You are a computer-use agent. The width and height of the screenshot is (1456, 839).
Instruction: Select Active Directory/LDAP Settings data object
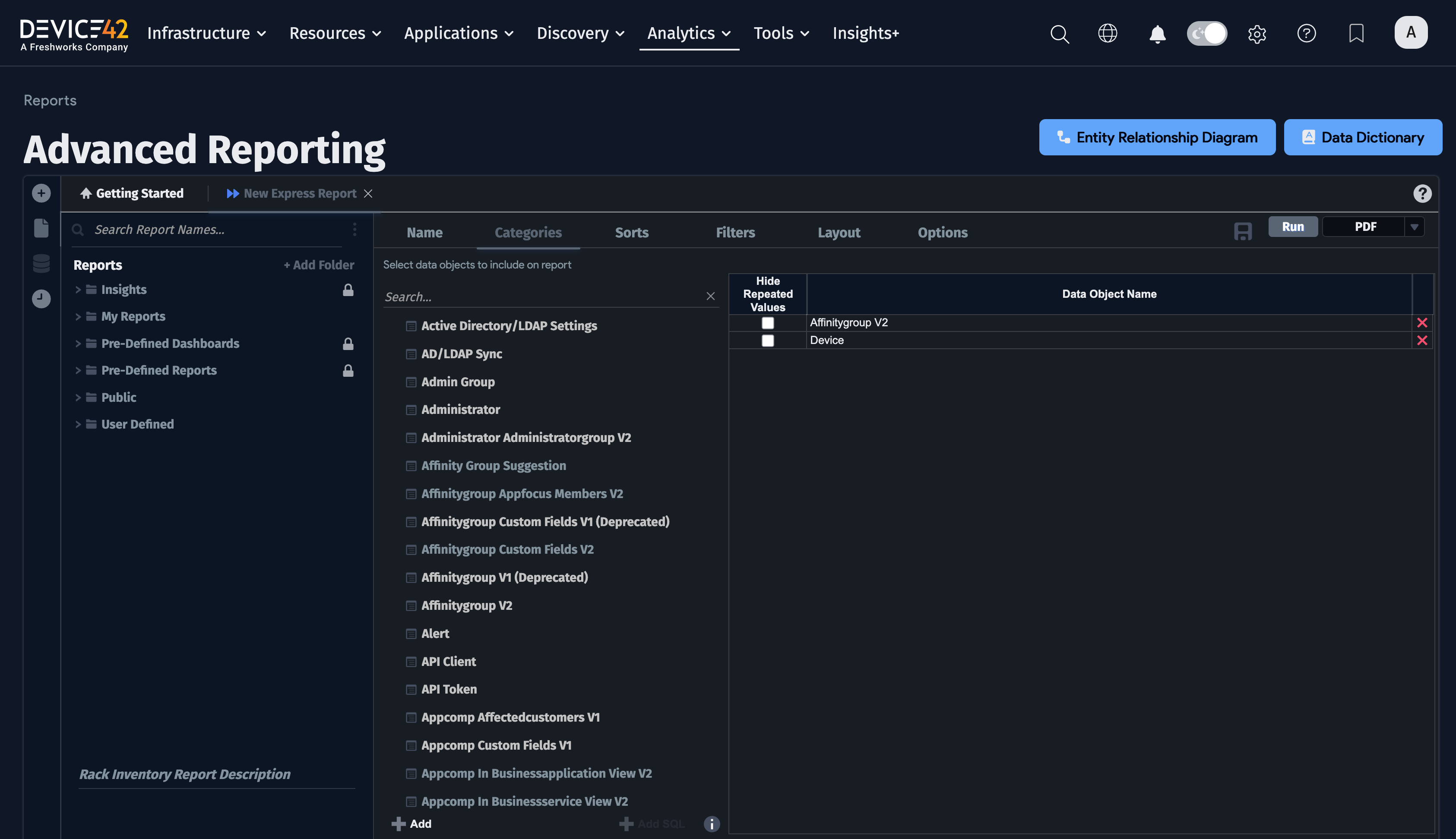point(509,325)
